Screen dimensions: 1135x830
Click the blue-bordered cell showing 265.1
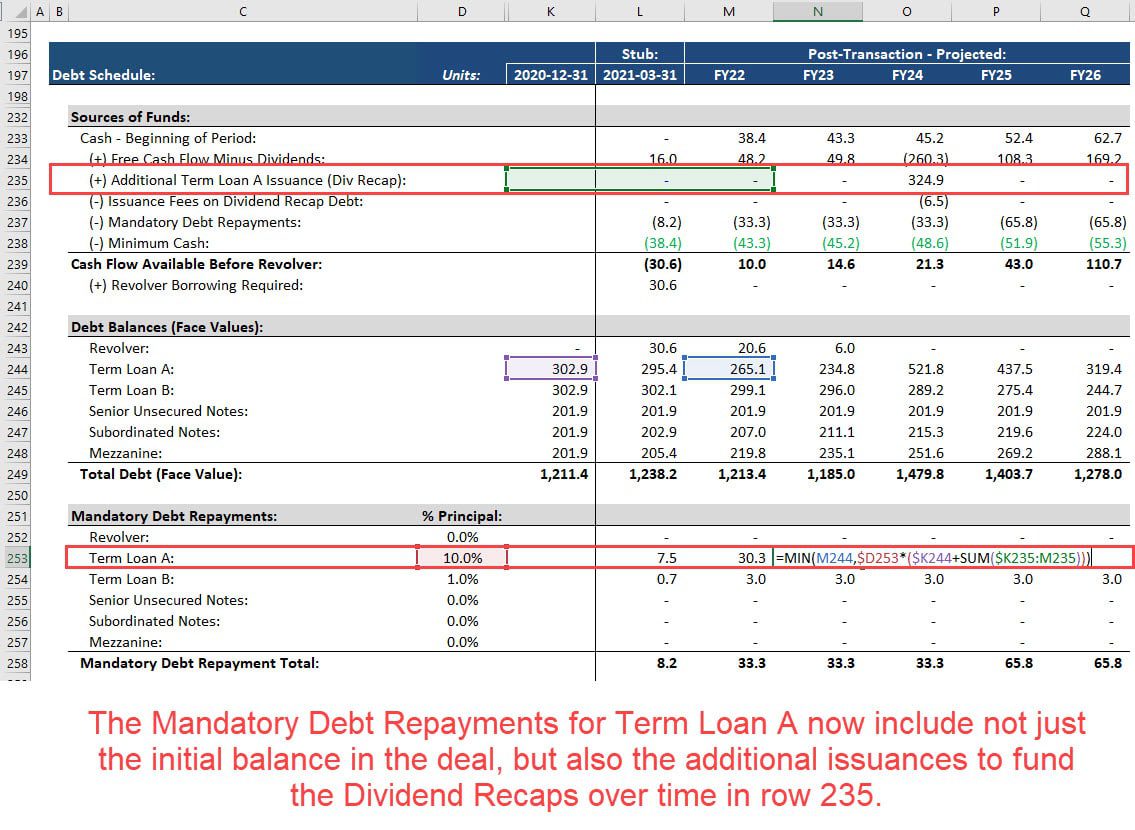(x=729, y=368)
